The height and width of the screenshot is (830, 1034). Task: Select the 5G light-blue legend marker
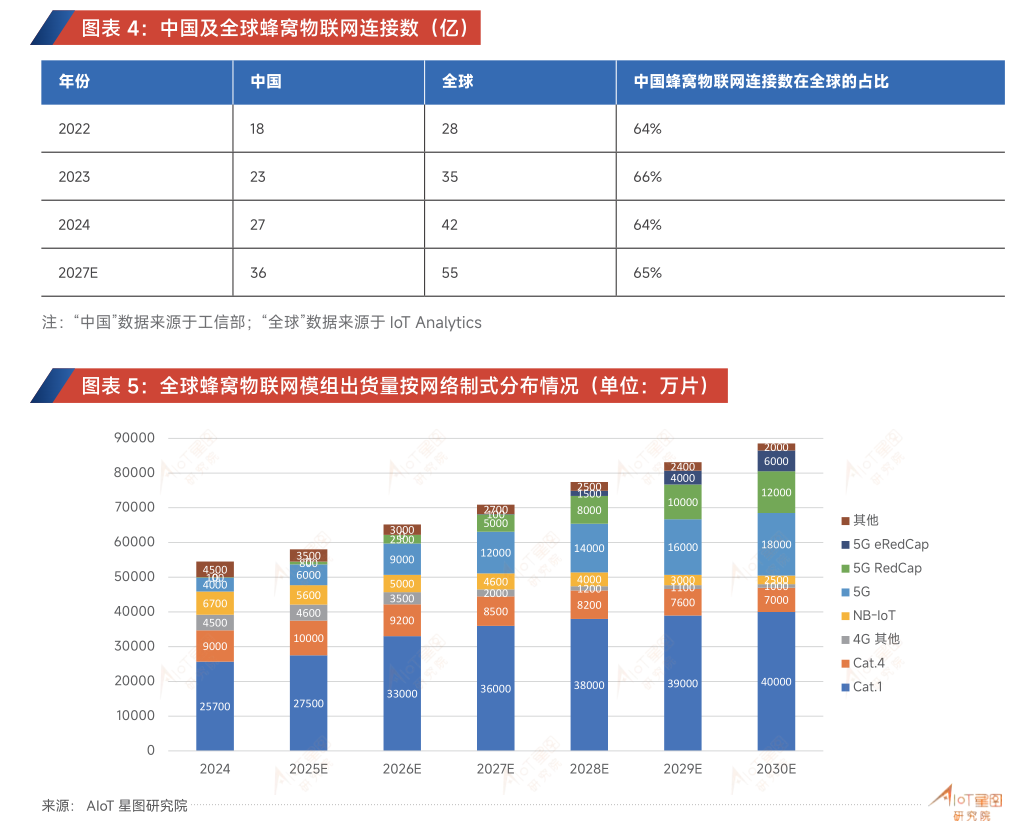847,591
